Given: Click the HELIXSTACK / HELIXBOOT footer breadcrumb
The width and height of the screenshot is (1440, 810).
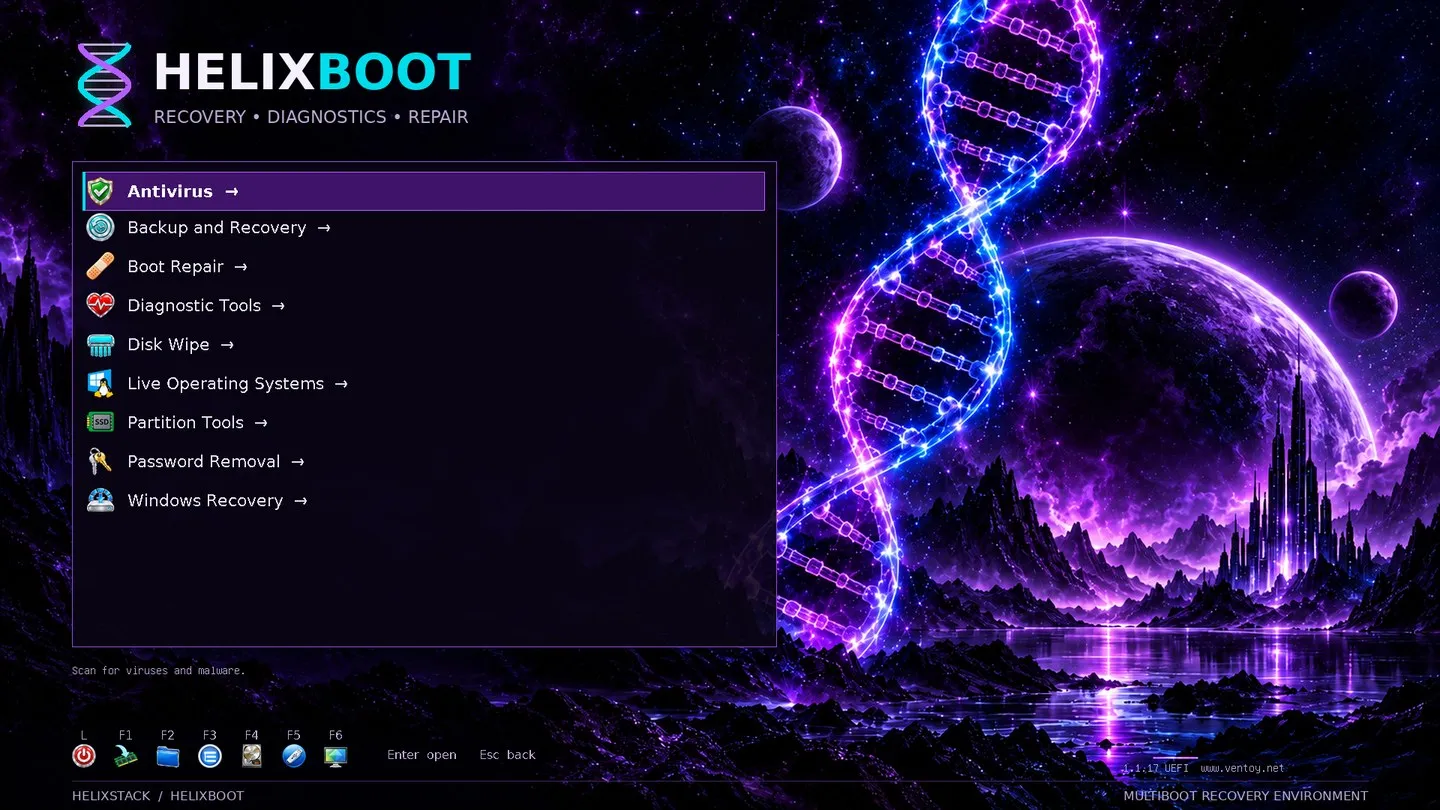Looking at the screenshot, I should tap(158, 796).
